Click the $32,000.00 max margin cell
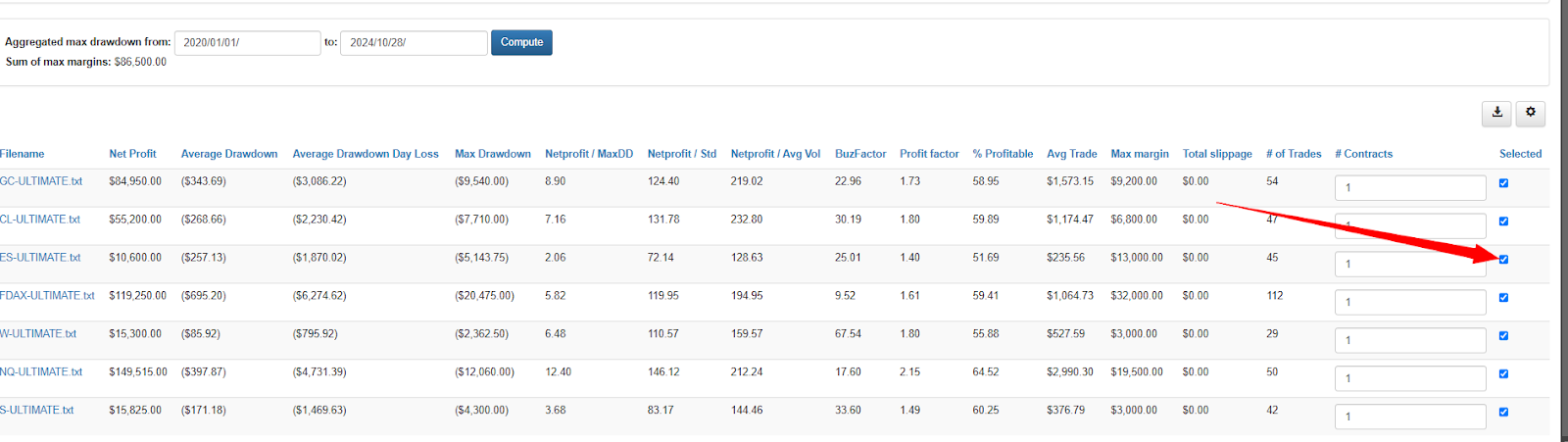Screen dimensions: 1568x442 coord(1137,296)
